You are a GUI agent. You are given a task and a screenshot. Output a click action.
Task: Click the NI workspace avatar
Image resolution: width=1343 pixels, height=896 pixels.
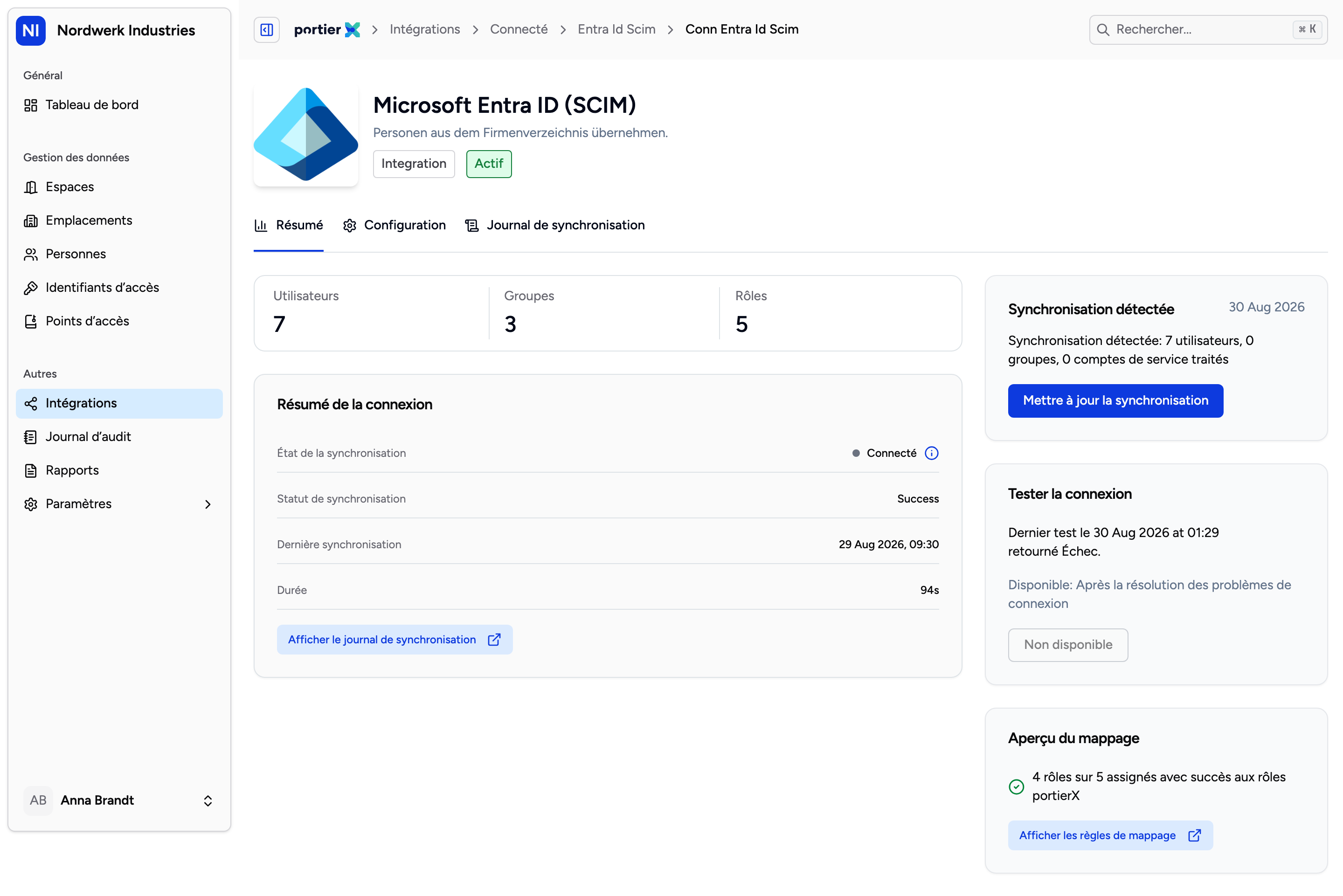31,30
